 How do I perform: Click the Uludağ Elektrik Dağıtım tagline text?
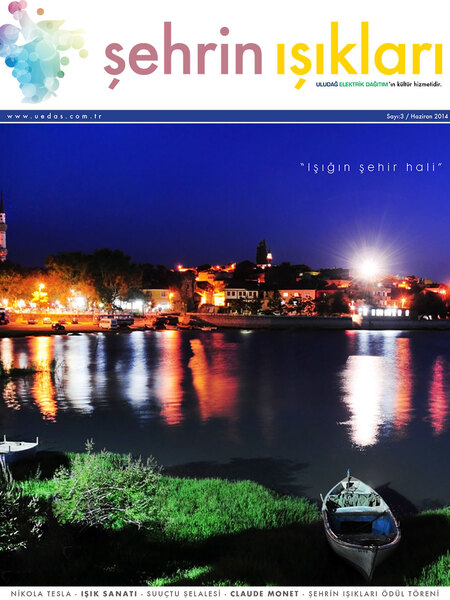(x=378, y=84)
